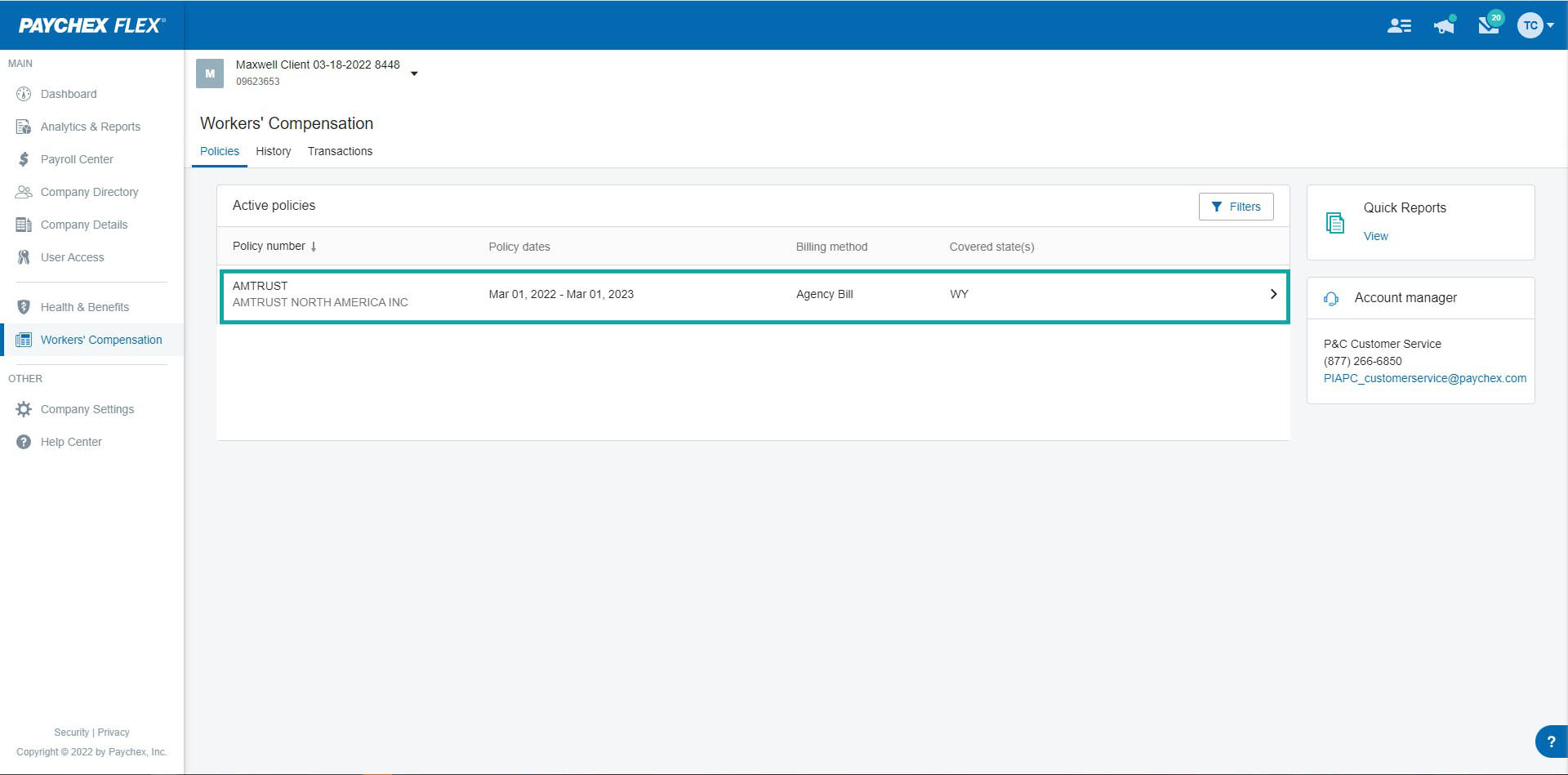The width and height of the screenshot is (1568, 775).
Task: Open the Filters button
Action: pyautogui.click(x=1236, y=207)
